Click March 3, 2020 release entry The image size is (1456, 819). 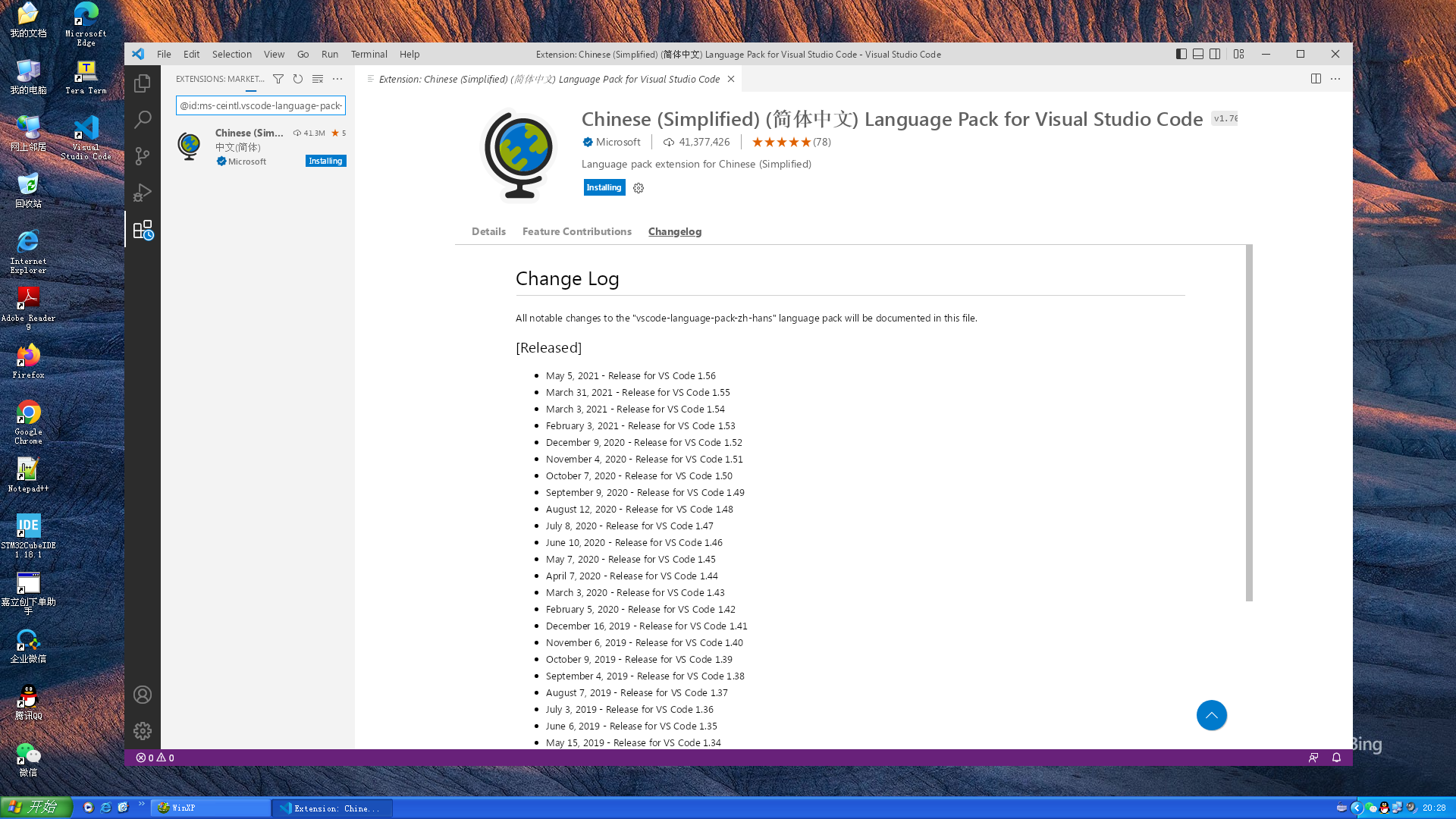point(635,592)
